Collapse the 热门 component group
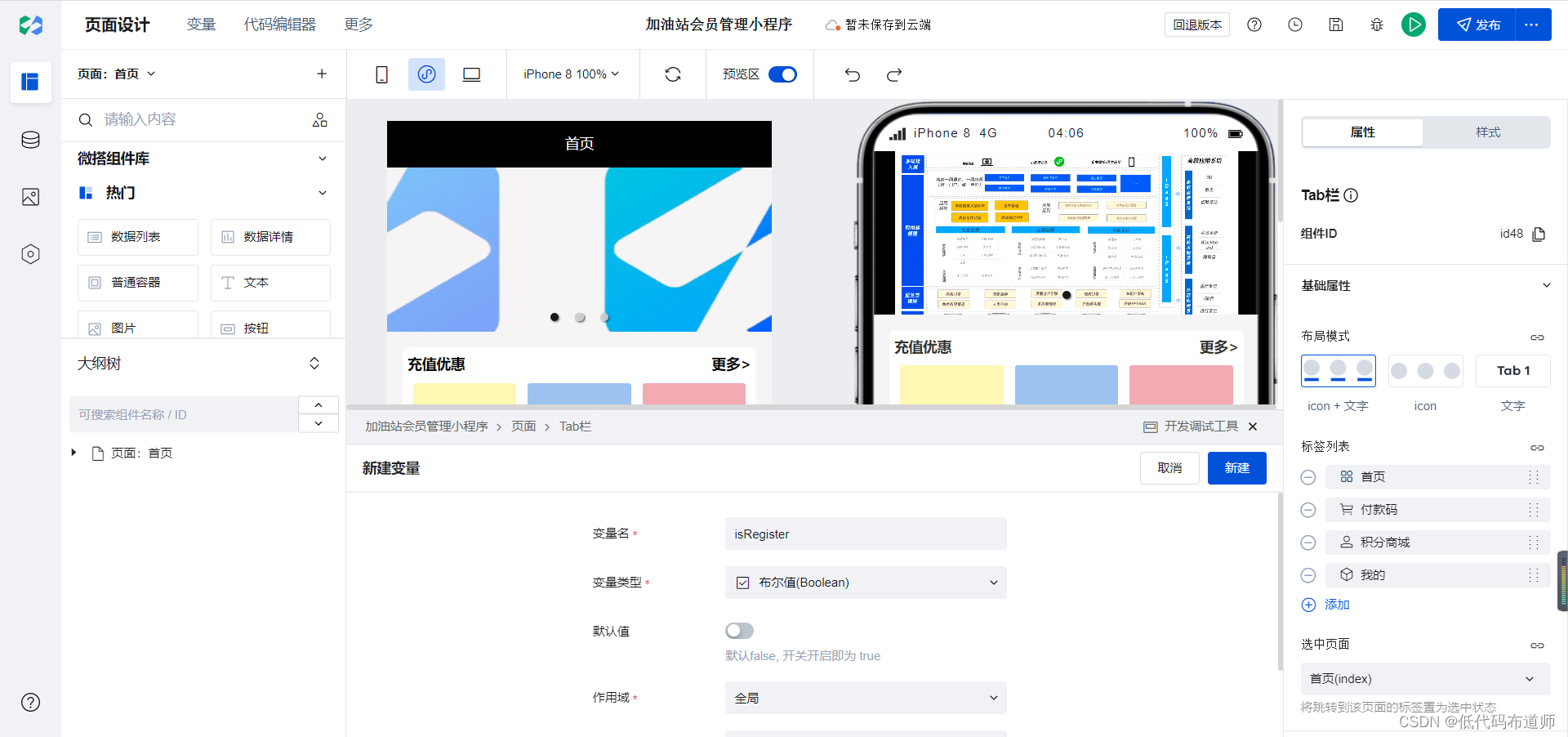1568x737 pixels. click(323, 193)
